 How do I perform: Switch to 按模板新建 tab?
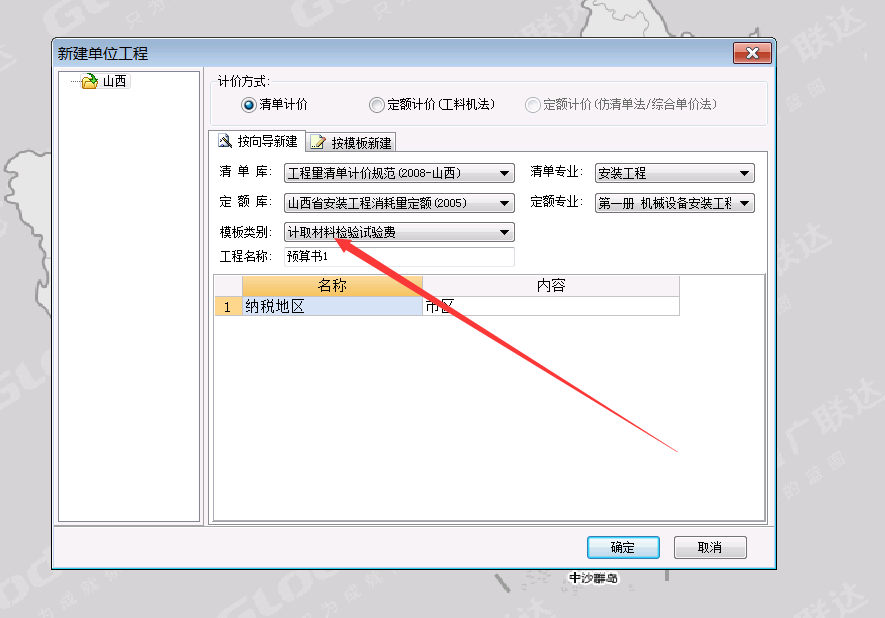click(351, 143)
